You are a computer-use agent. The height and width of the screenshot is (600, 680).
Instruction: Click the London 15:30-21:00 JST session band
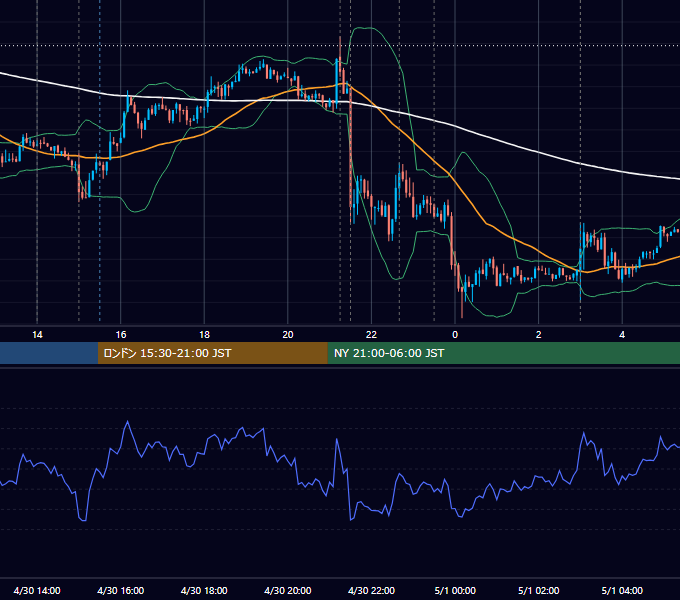[x=212, y=353]
